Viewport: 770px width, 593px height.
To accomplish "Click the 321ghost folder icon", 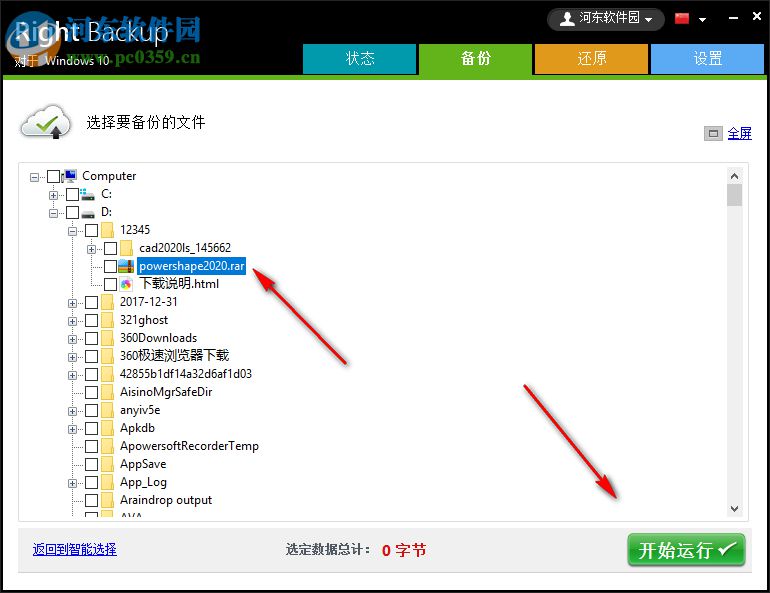I will click(107, 320).
